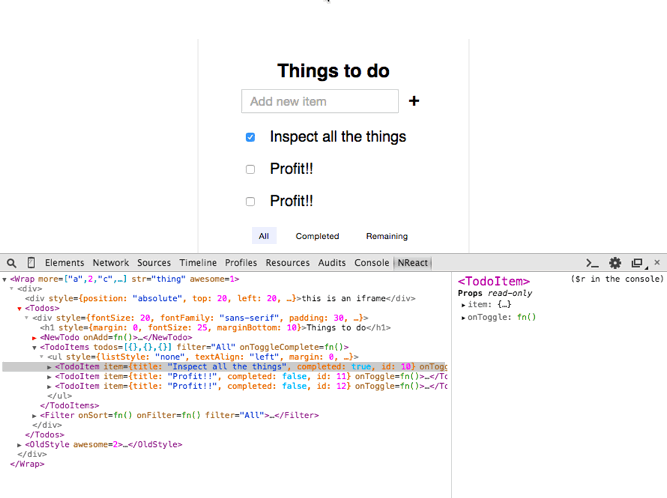
Task: Collapse the Wrap root node arrow
Action: pos(5,279)
